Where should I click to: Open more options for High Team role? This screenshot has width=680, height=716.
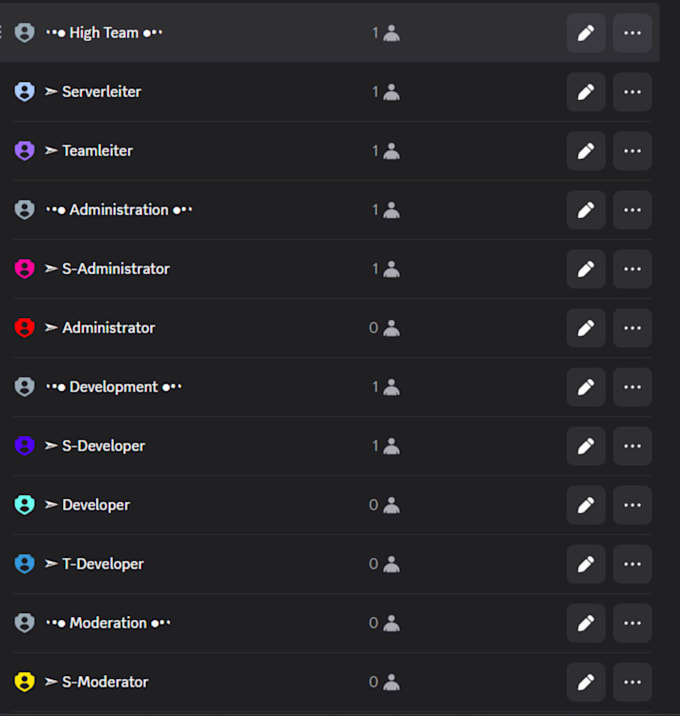[632, 33]
